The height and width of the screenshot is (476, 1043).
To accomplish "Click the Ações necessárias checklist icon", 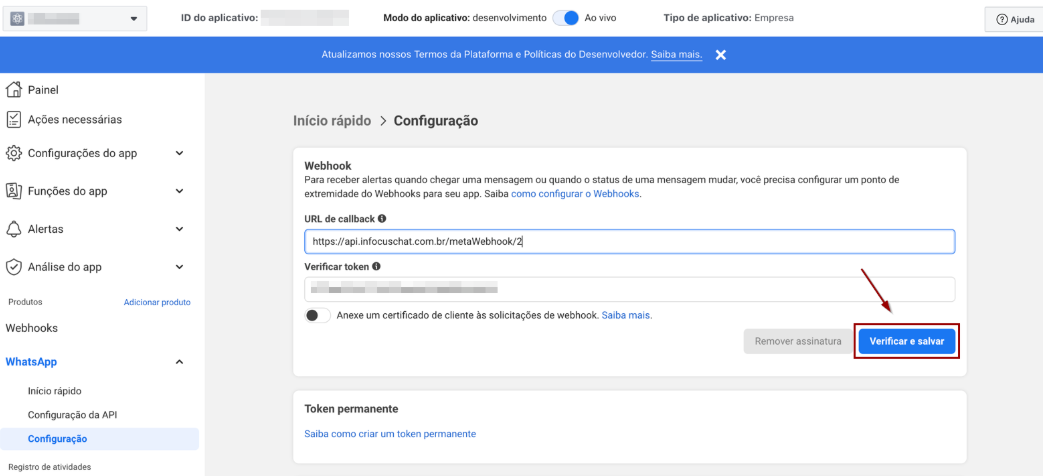I will pyautogui.click(x=14, y=119).
